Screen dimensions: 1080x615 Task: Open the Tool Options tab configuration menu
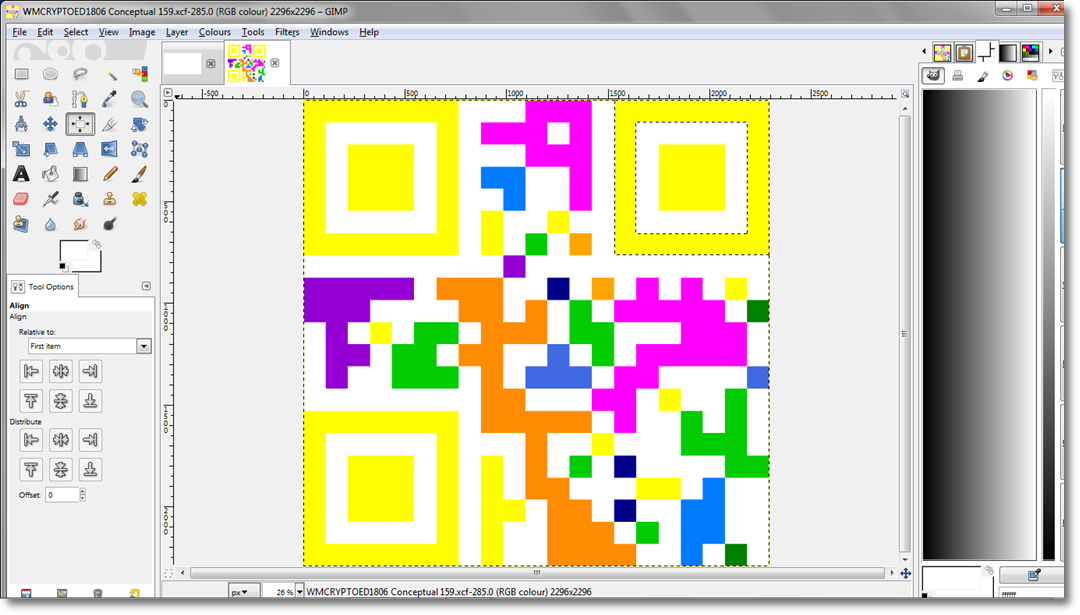click(x=146, y=286)
